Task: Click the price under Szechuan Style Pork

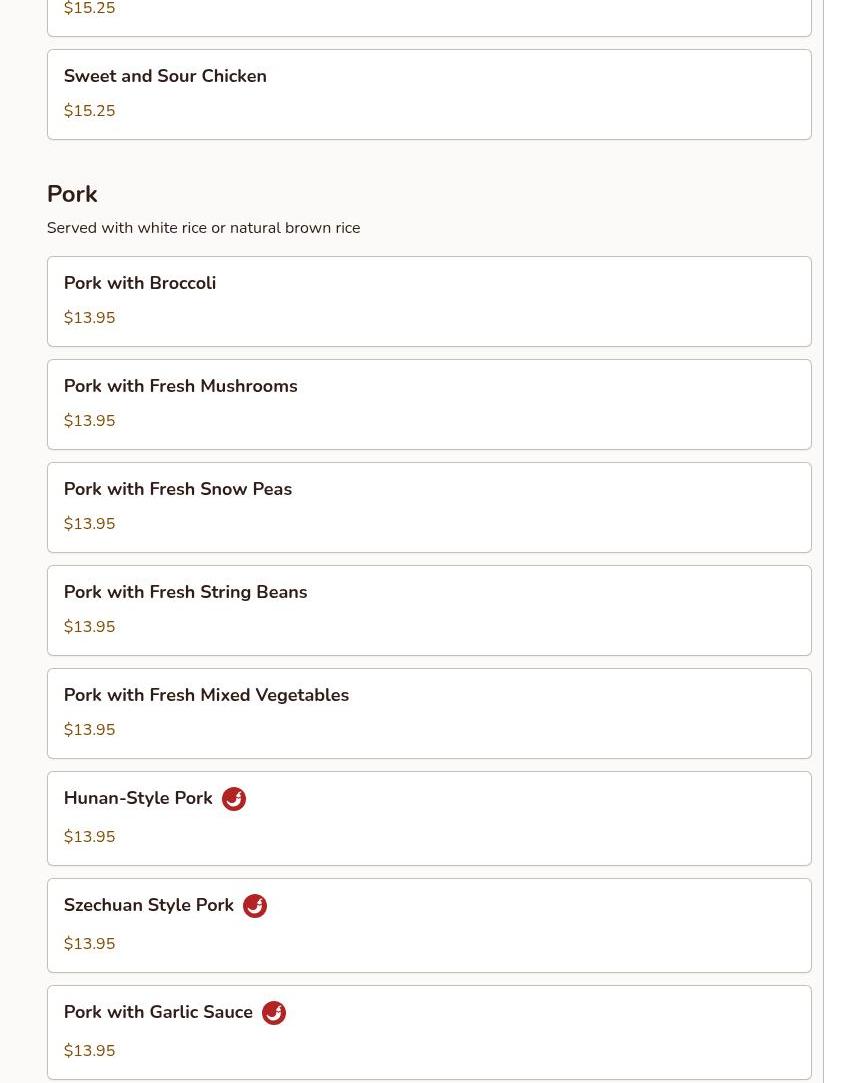Action: [89, 944]
